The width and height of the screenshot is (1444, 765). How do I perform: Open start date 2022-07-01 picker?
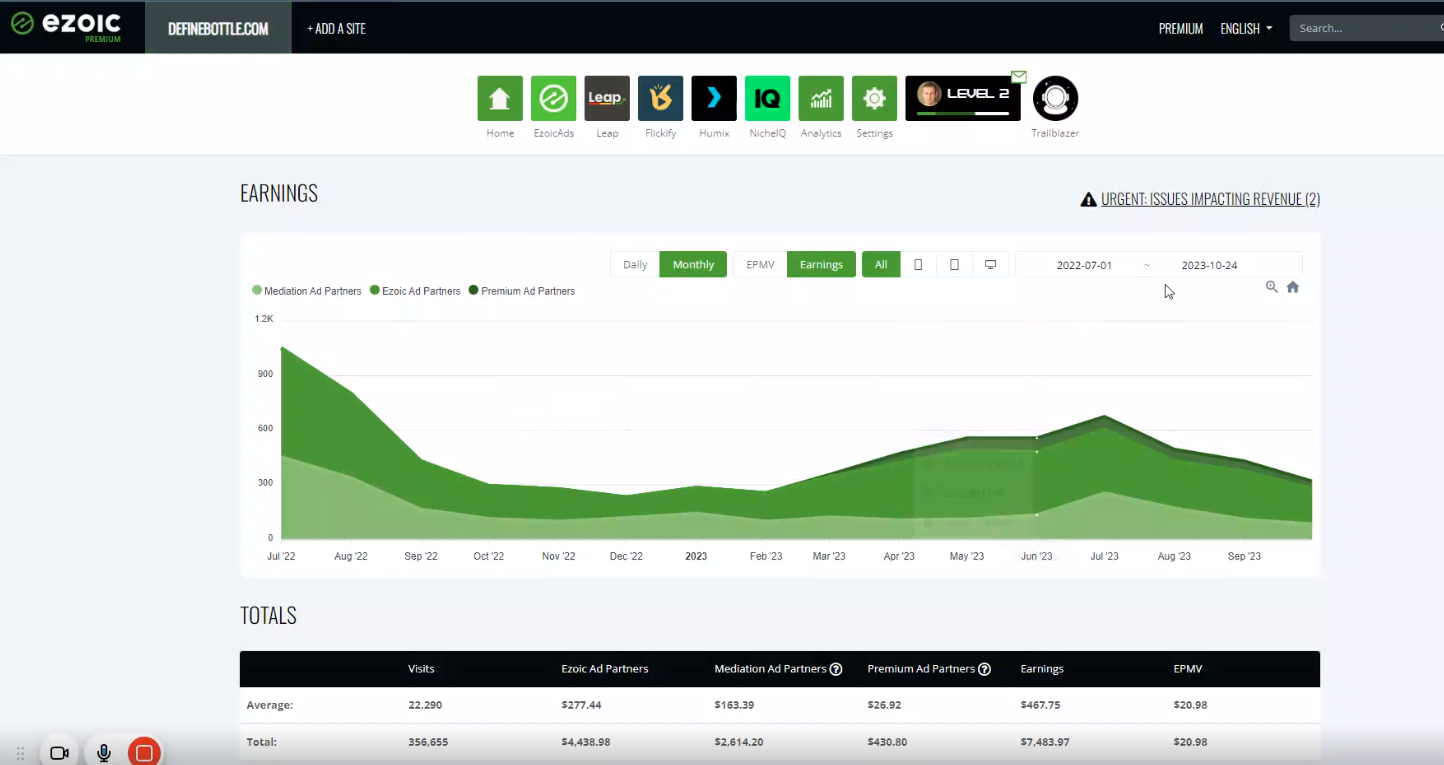1084,265
